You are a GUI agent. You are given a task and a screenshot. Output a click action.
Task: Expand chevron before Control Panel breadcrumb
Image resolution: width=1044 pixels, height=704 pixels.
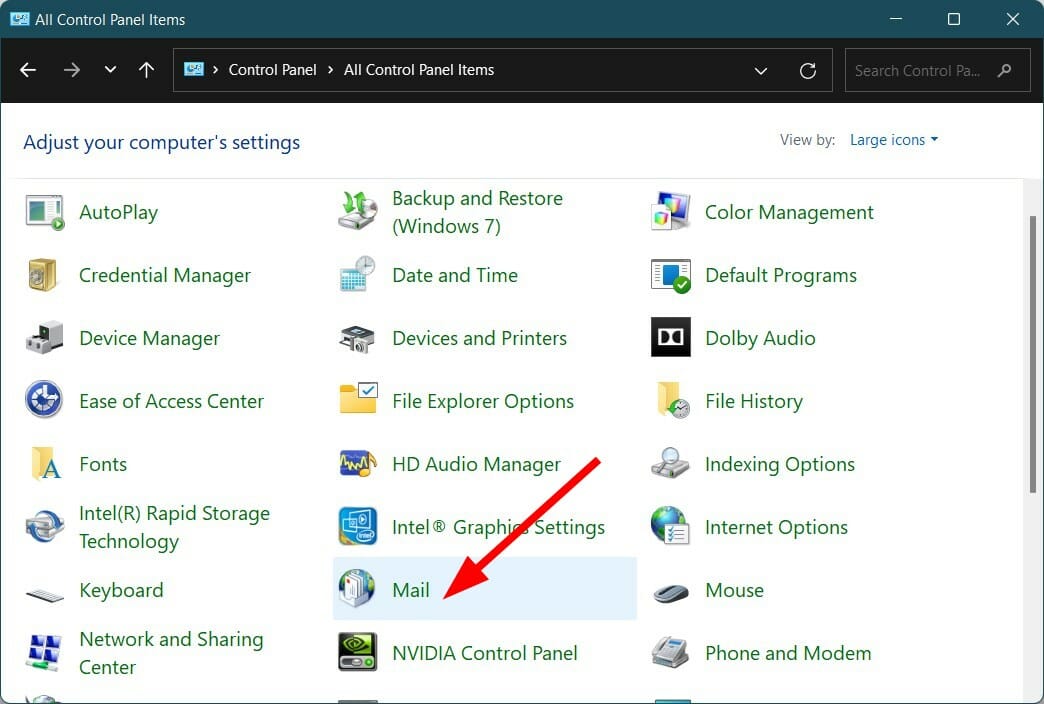215,70
